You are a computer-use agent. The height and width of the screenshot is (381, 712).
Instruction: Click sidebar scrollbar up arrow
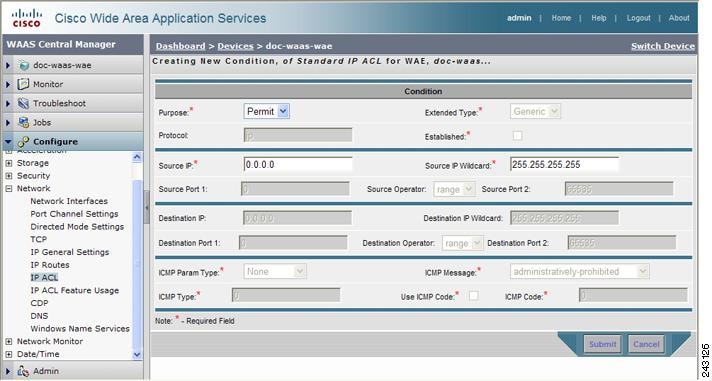click(137, 157)
